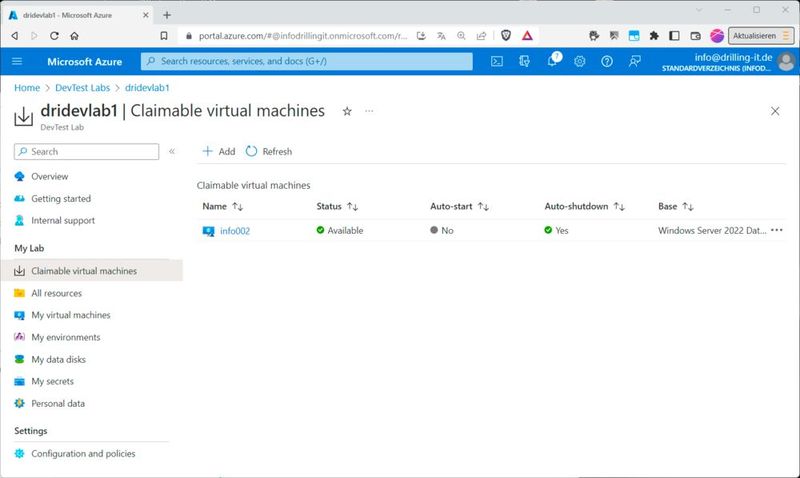Click the Brave Shields lion icon
This screenshot has height=478, width=800.
point(506,35)
